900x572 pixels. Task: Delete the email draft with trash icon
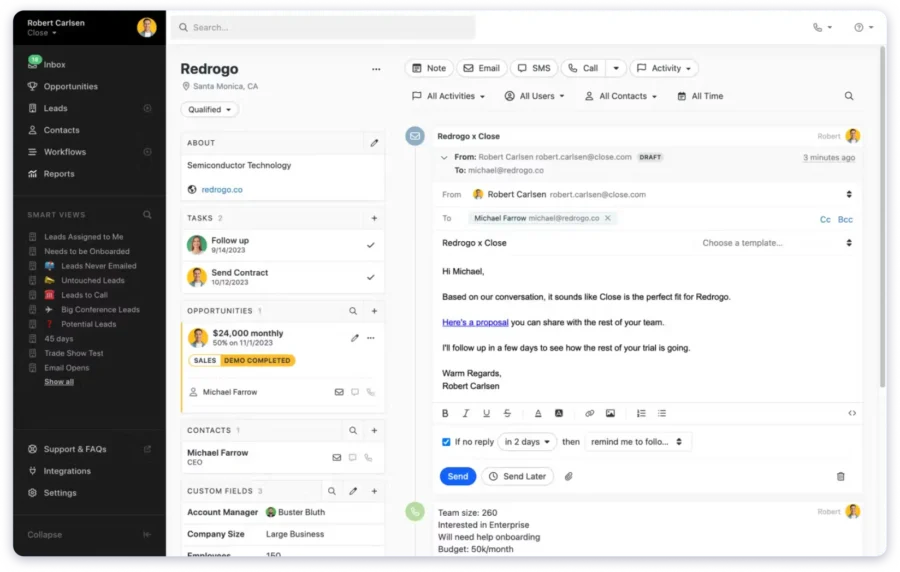click(x=840, y=476)
